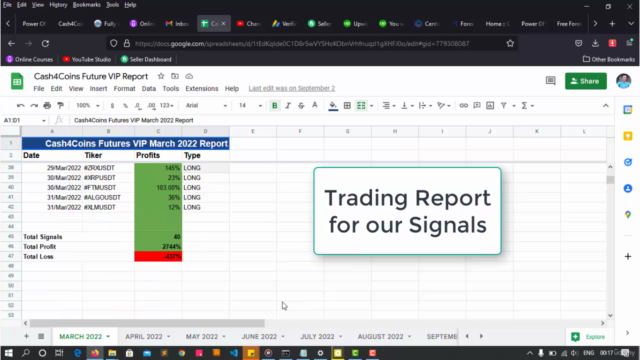This screenshot has height=360, width=640.
Task: Format cell as percent
Action: click(x=125, y=106)
